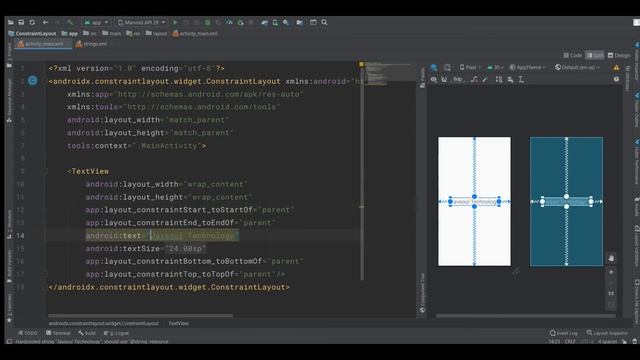The height and width of the screenshot is (360, 640).
Task: Click the Sync/Reload toolbar icon
Action: pos(32,22)
